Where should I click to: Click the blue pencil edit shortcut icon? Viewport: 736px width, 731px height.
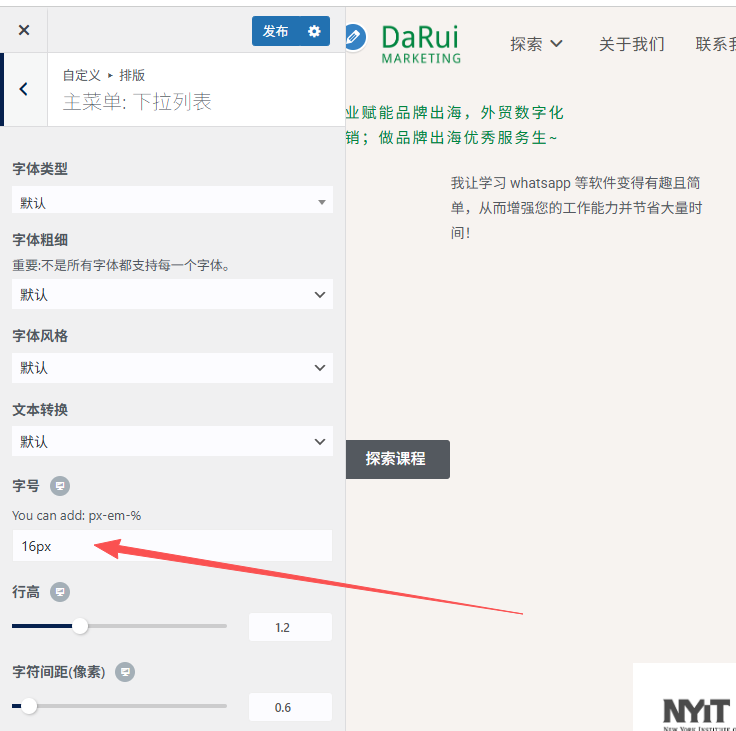(353, 37)
